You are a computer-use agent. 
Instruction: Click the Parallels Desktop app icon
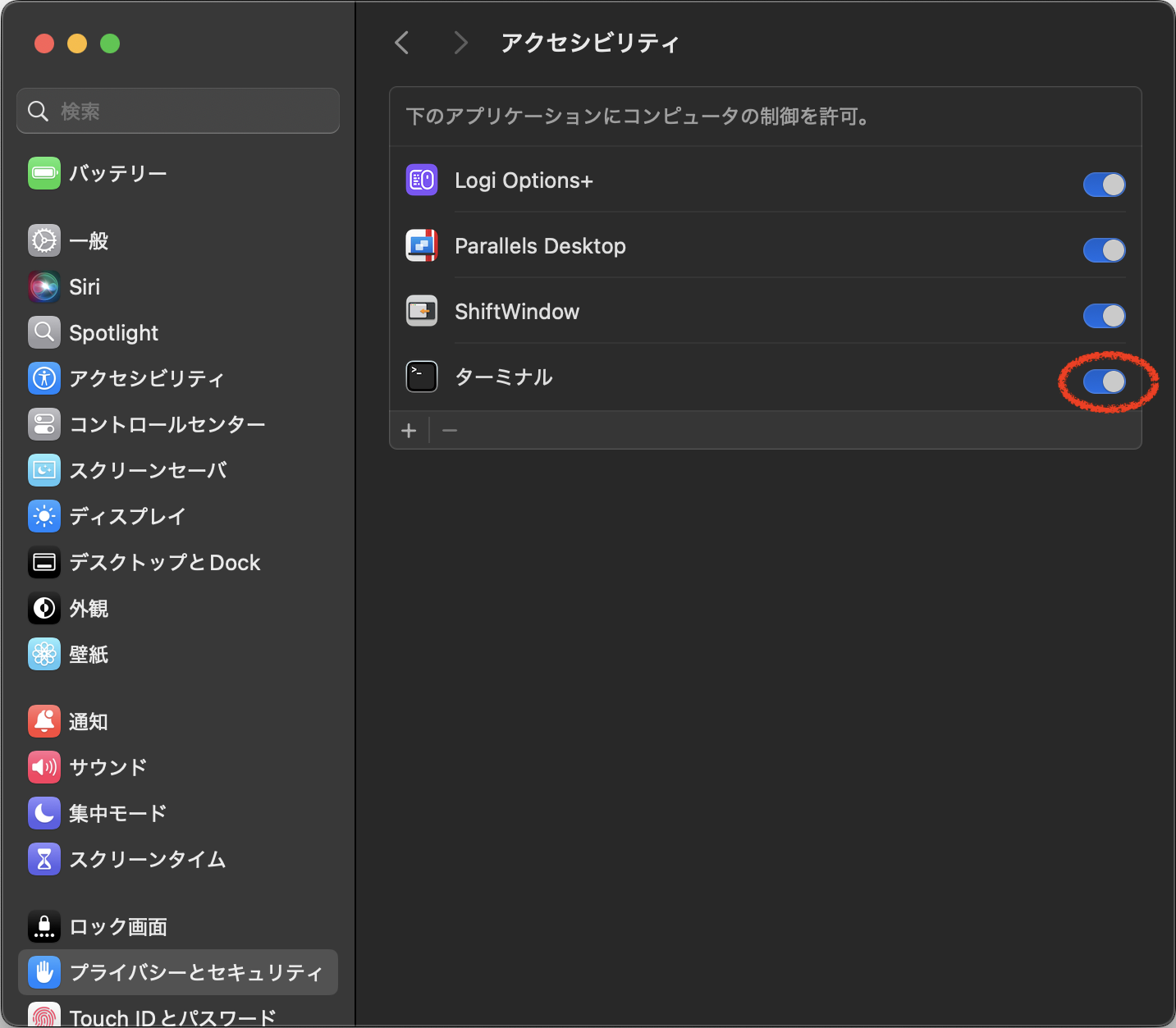pyautogui.click(x=422, y=245)
